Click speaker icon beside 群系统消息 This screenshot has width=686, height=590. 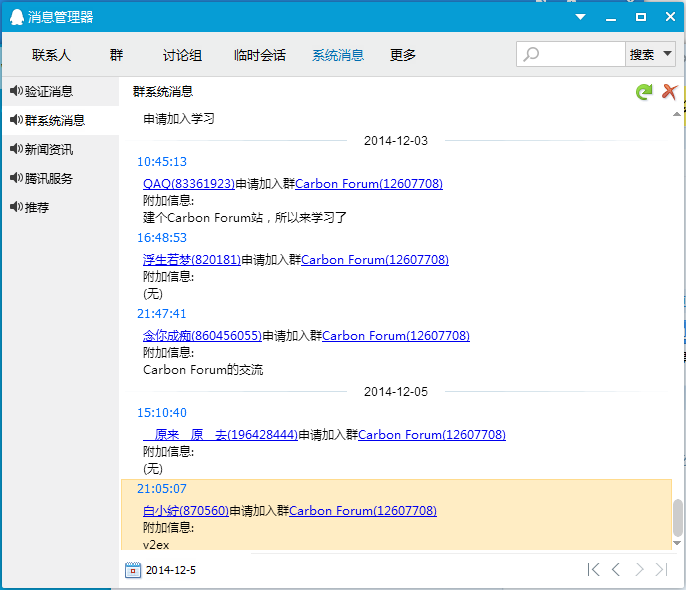click(16, 119)
